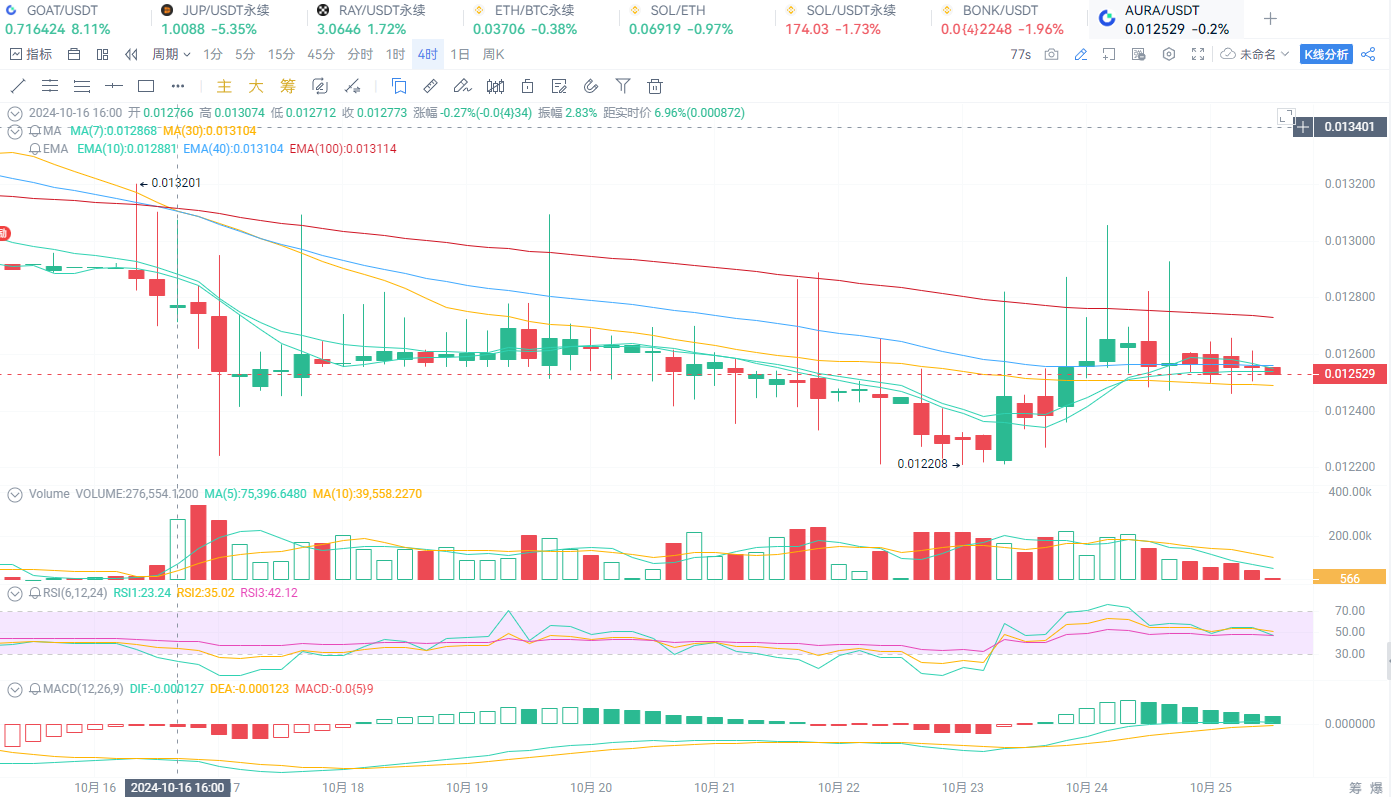This screenshot has height=797, width=1391.
Task: Take a chart snapshot with camera icon
Action: pos(1051,54)
